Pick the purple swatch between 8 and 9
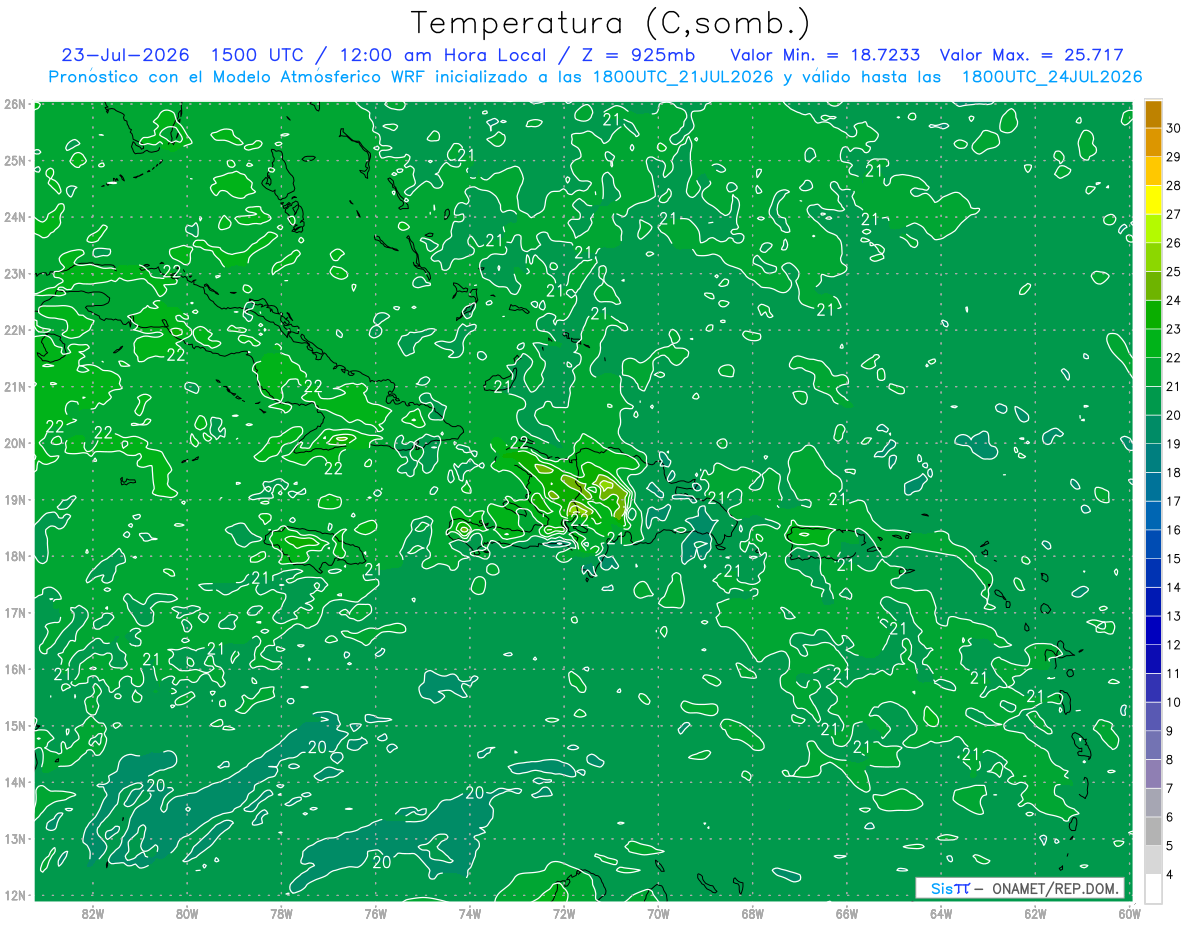Screen dimensions: 1200x927 pyautogui.click(x=1153, y=745)
